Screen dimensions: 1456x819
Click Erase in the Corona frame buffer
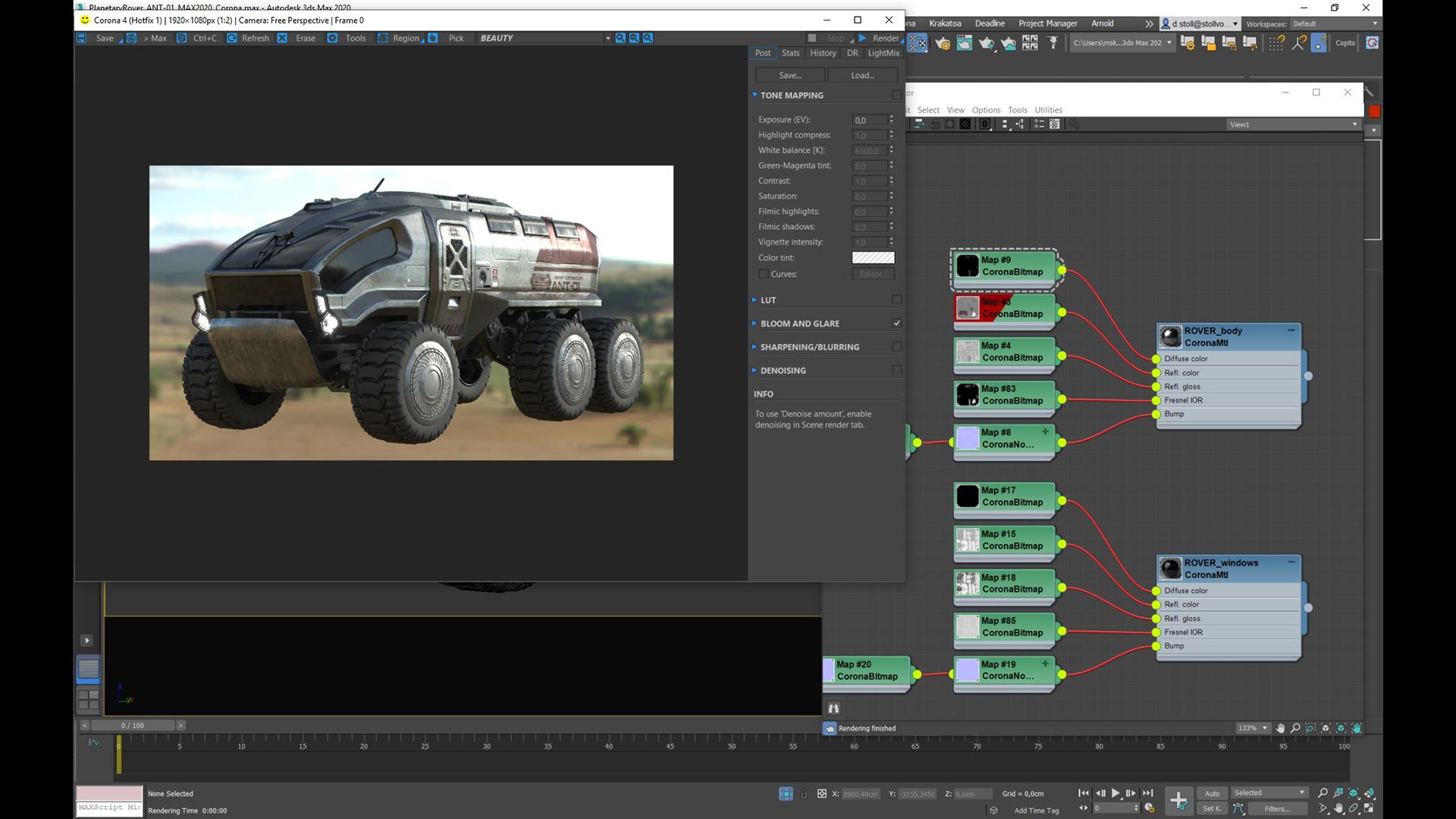click(x=305, y=38)
